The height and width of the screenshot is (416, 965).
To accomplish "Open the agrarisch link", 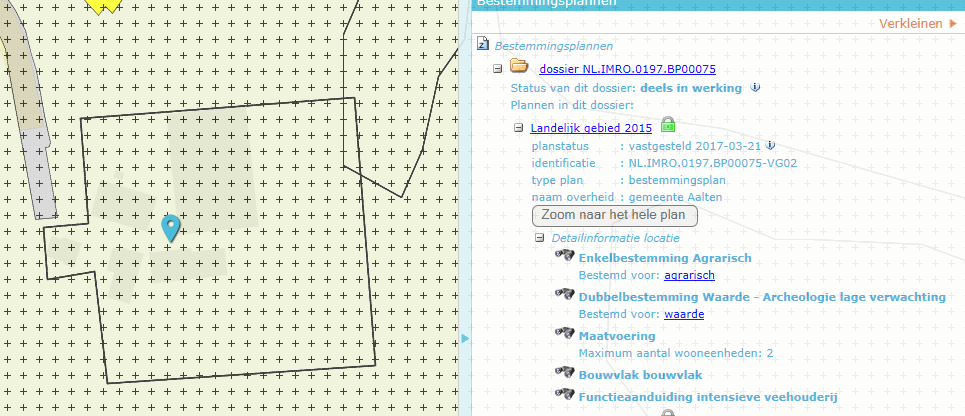I will (x=689, y=275).
